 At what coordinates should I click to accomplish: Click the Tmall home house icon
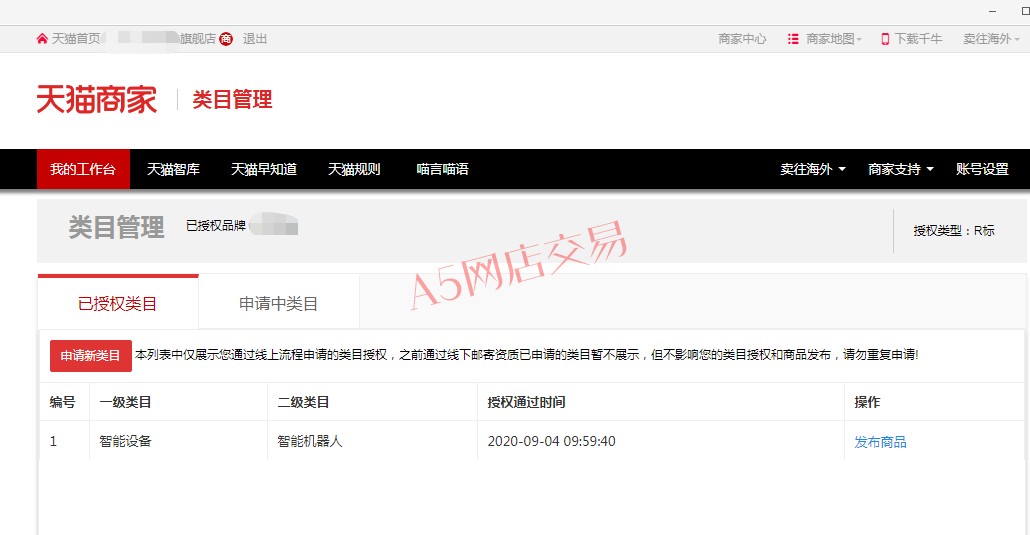pyautogui.click(x=42, y=39)
